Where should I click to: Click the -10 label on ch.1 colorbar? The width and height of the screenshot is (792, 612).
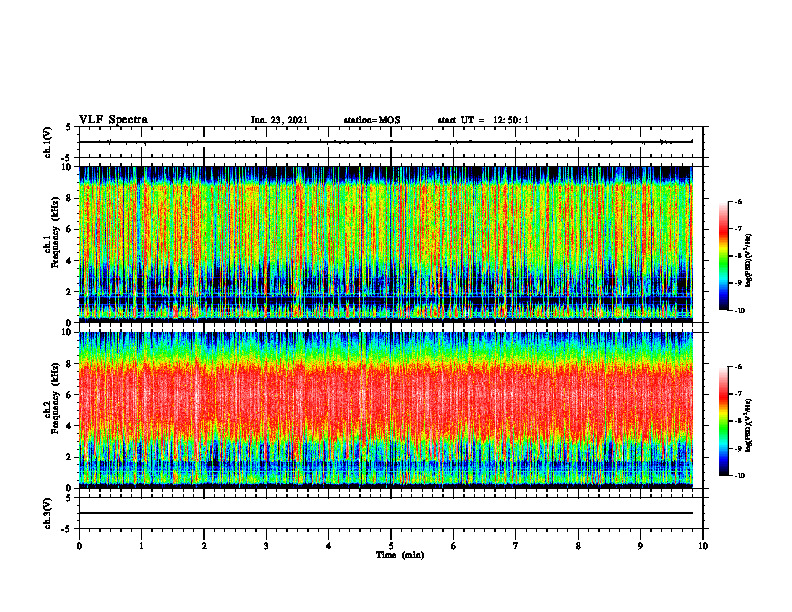click(x=740, y=311)
